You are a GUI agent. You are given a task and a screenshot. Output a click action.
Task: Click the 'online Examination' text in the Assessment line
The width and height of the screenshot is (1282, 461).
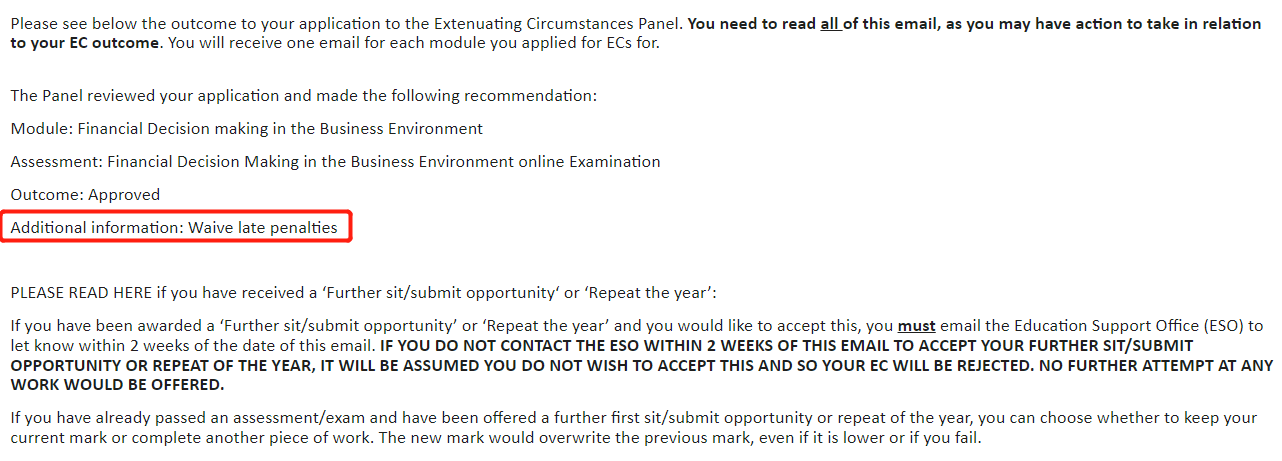point(594,162)
